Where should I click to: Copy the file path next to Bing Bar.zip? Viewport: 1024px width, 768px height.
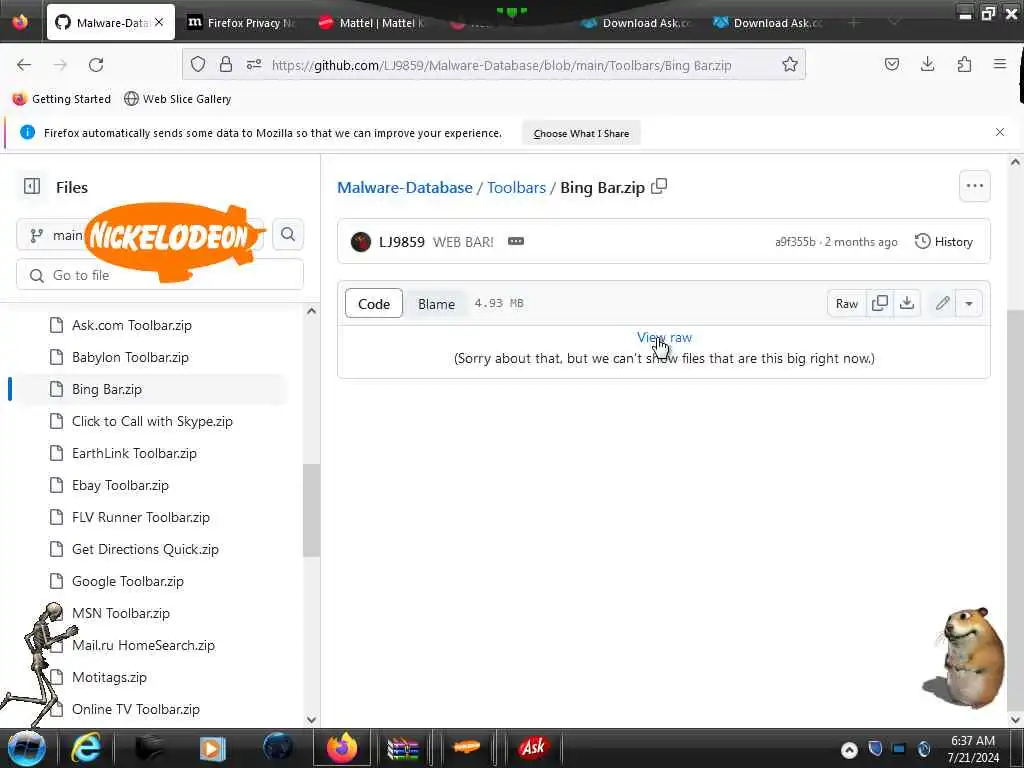pos(660,186)
